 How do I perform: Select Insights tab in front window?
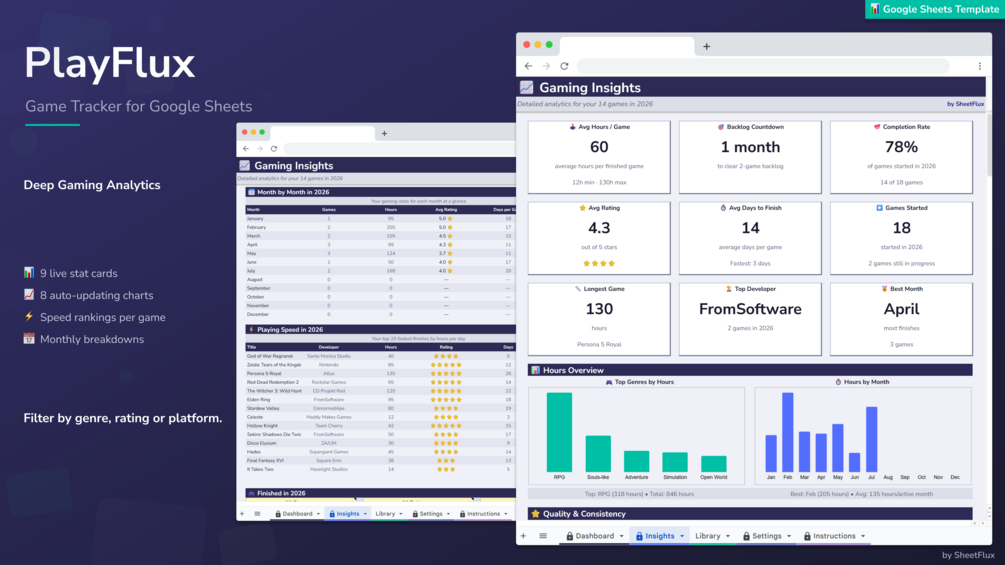[x=660, y=536]
